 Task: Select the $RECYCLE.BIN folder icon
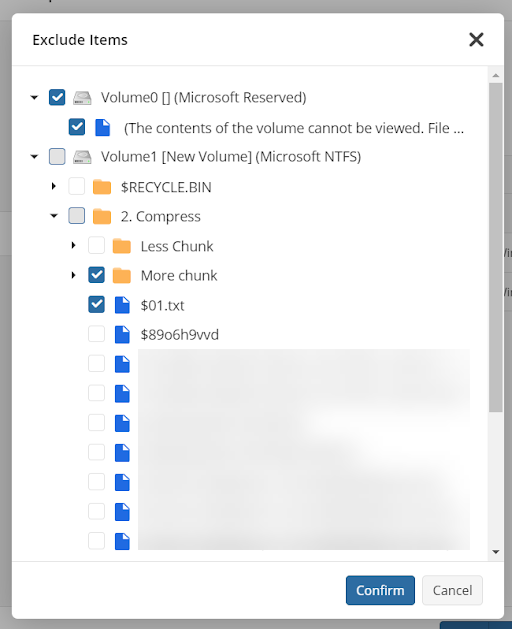pos(102,187)
